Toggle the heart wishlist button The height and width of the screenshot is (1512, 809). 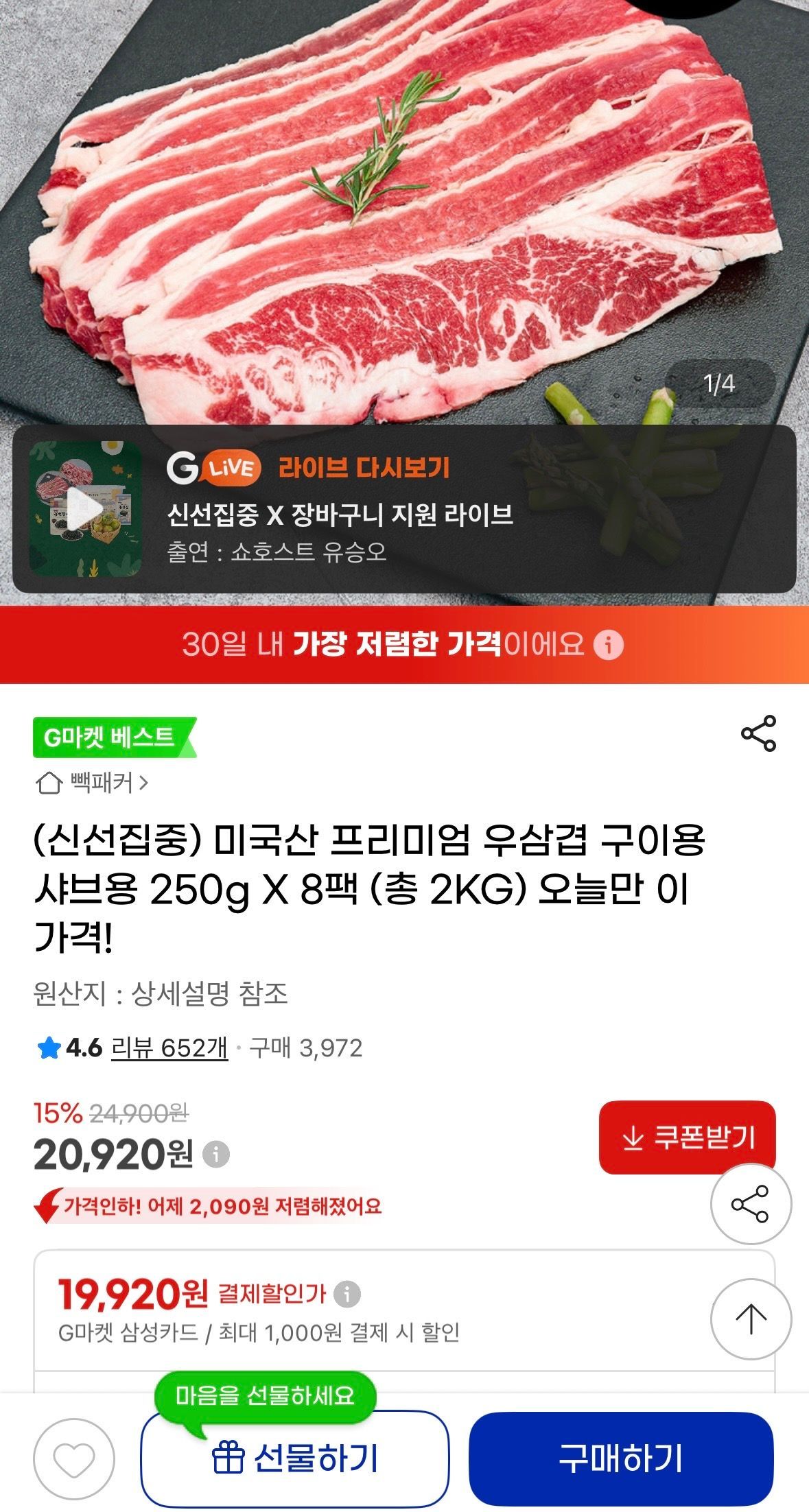point(74,1459)
